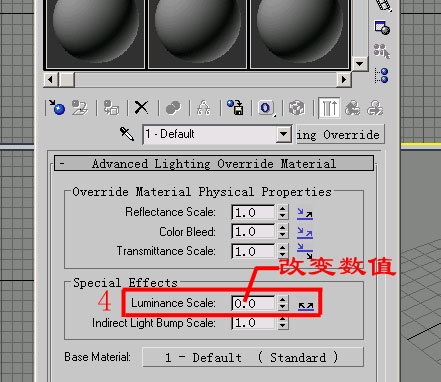Screen dimensions: 441x382
Task: Click the Luminance Scale value field
Action: click(x=253, y=303)
